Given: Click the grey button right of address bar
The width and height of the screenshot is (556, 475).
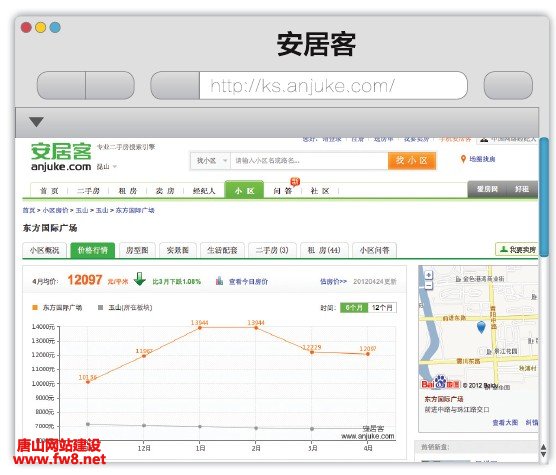Looking at the screenshot, I should click(x=508, y=85).
